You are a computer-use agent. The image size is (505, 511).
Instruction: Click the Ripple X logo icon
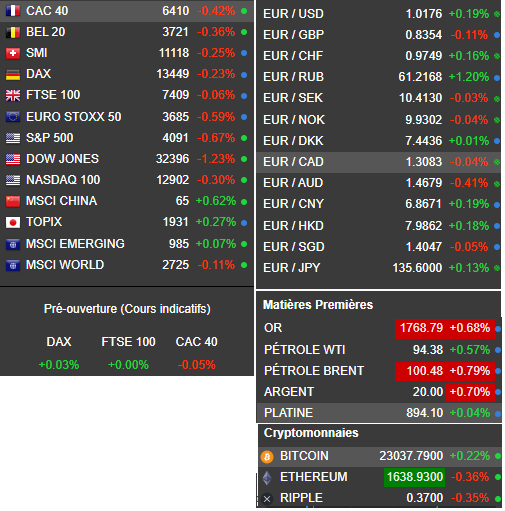coord(267,499)
